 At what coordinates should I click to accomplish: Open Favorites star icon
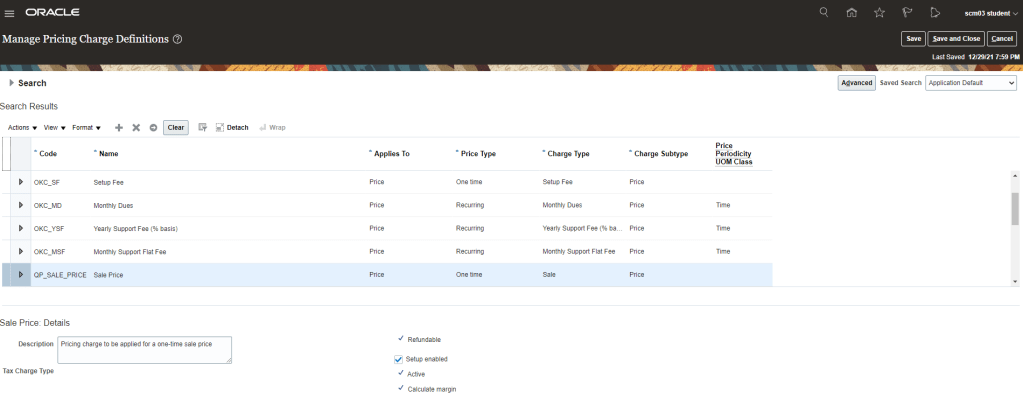pyautogui.click(x=879, y=13)
